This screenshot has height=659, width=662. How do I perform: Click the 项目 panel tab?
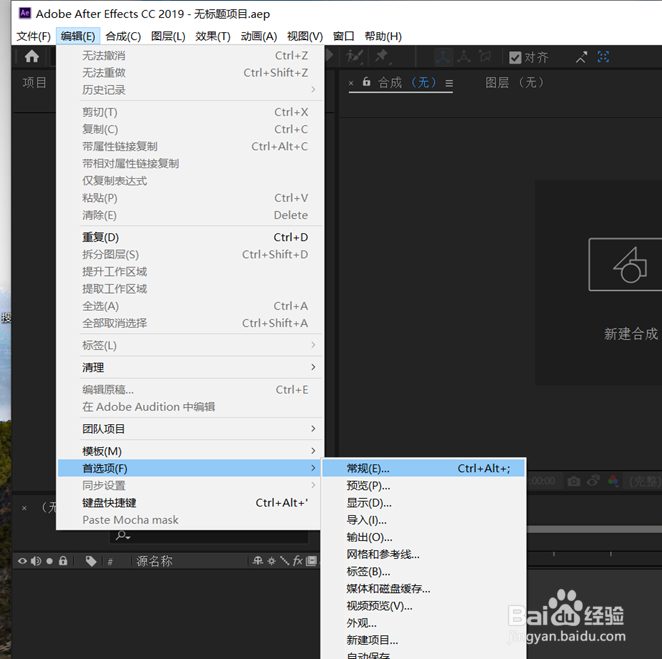tap(34, 82)
